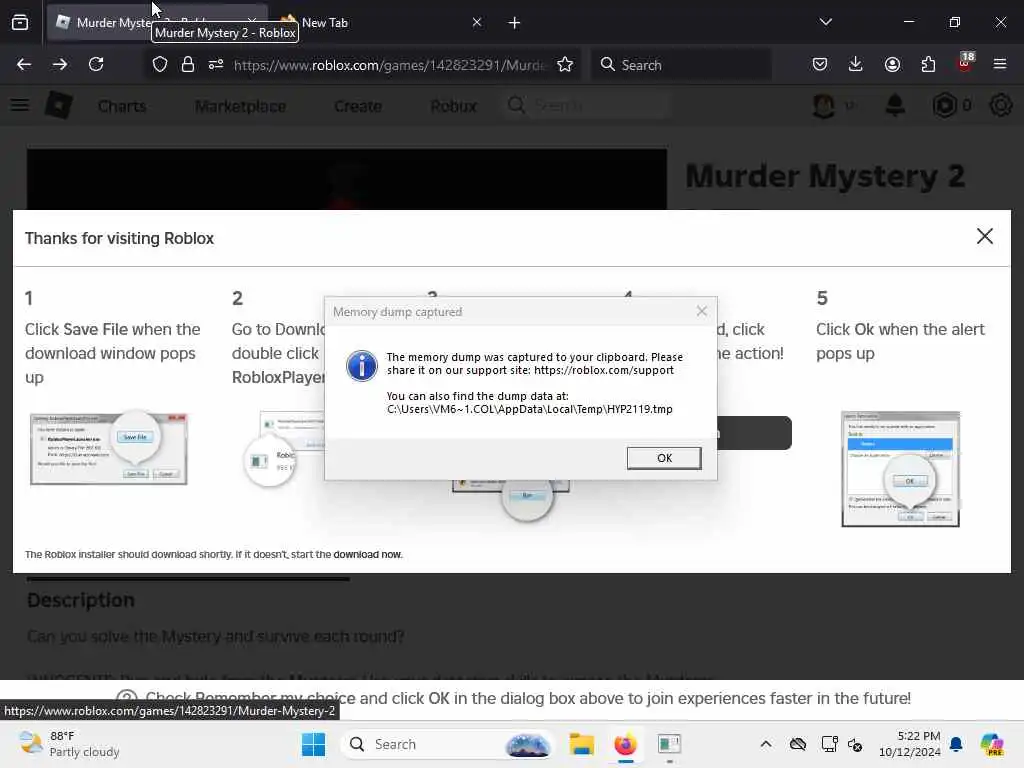Screen dimensions: 1024x768
Task: Open Roblox side navigation hamburger menu
Action: pos(20,105)
